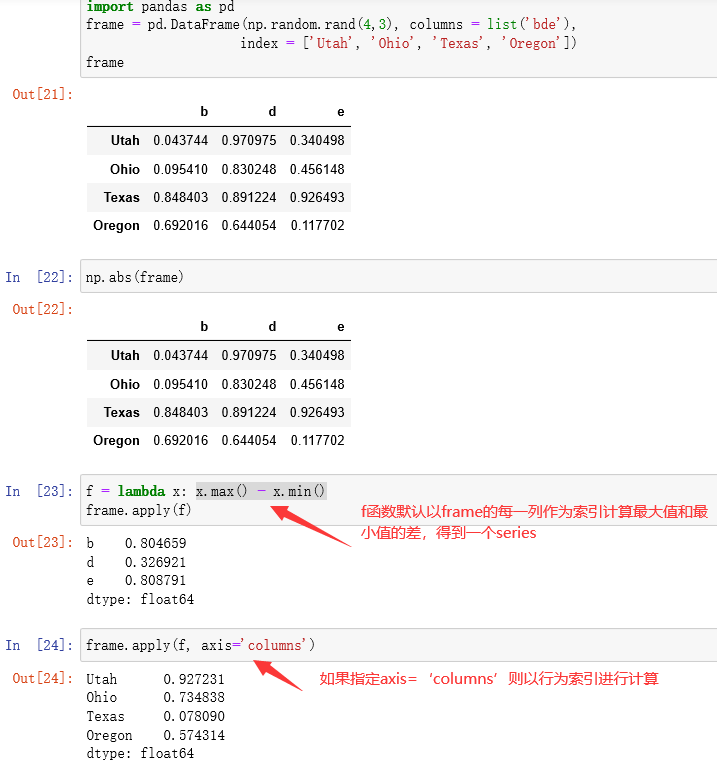Select the Utah row label in Out[21] table
The height and width of the screenshot is (765, 717).
(125, 141)
